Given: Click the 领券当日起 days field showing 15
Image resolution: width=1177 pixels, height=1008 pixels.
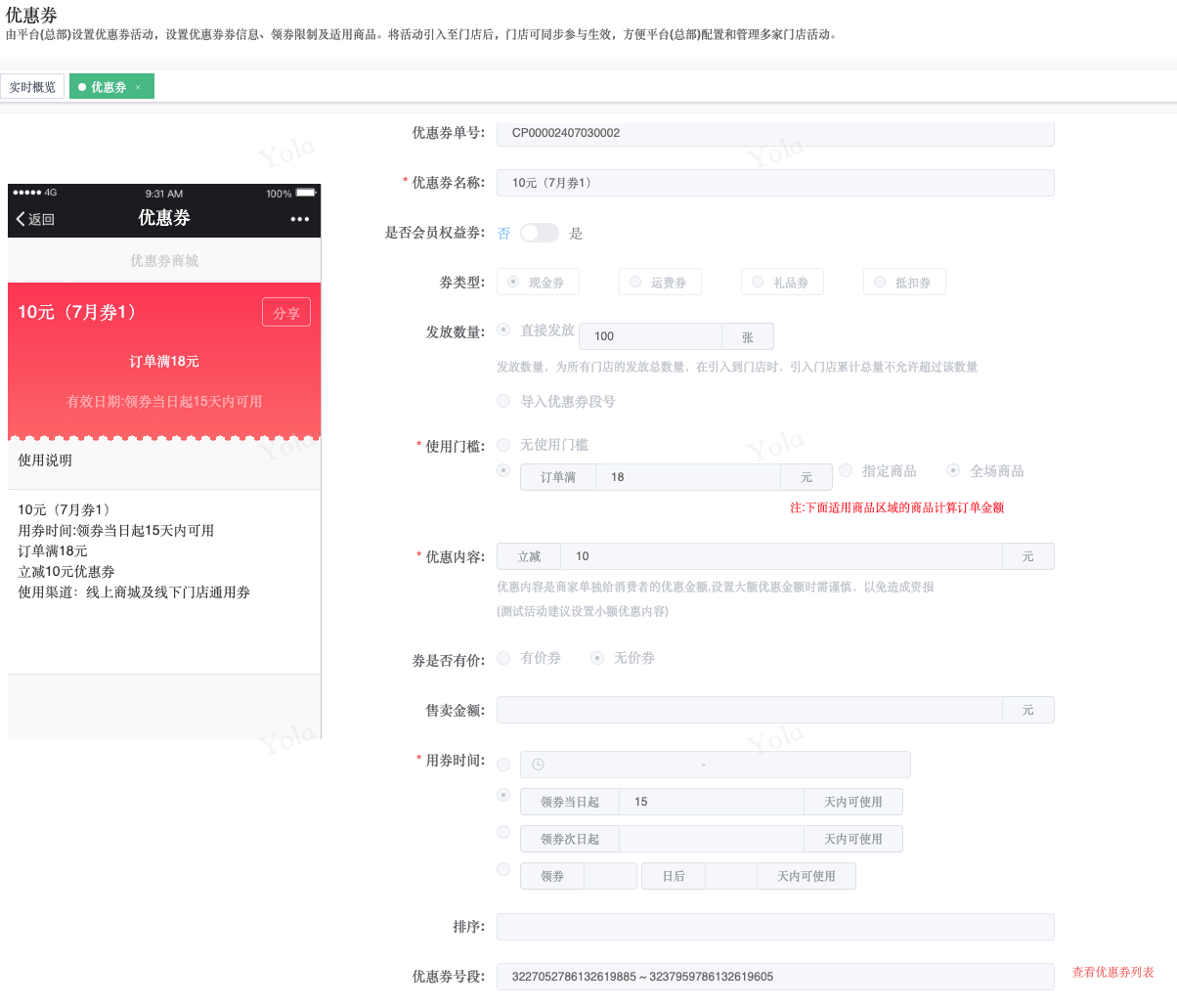Looking at the screenshot, I should click(711, 802).
